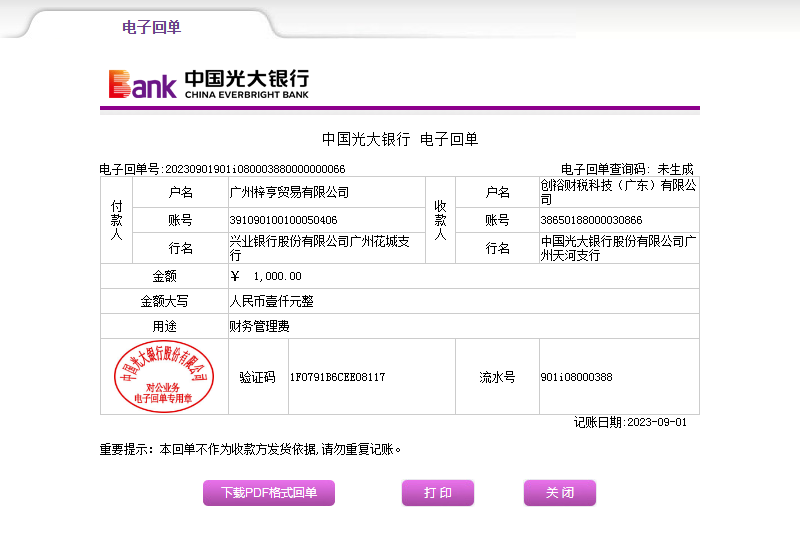Click 人民币壹仟元整 amount in words
Image resolution: width=800 pixels, height=534 pixels.
272,301
